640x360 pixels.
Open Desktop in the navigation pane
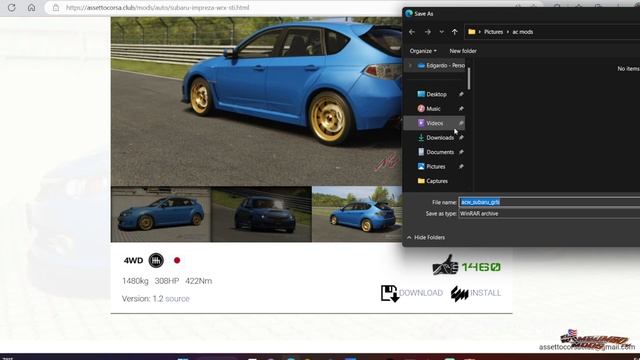click(436, 94)
